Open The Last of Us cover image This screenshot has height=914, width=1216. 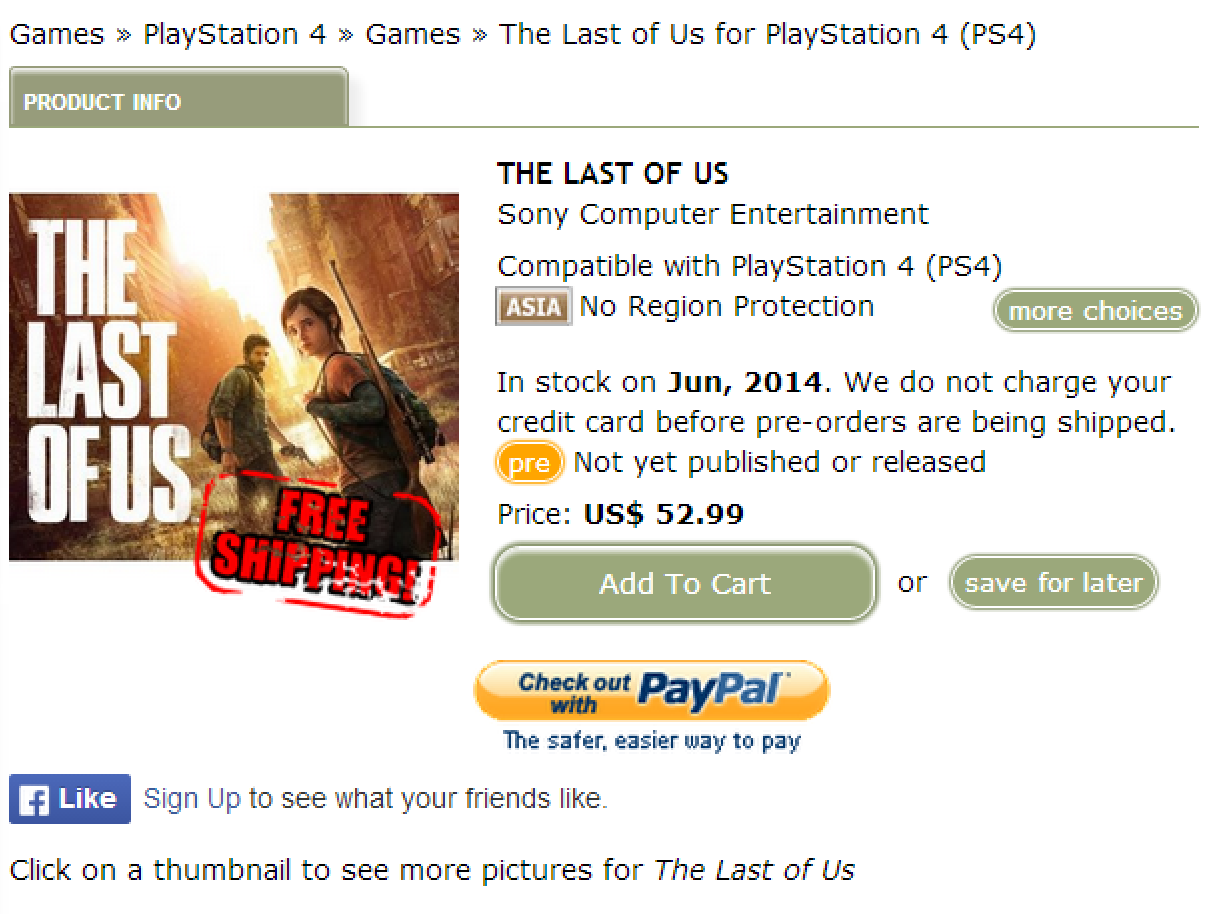pyautogui.click(x=234, y=377)
